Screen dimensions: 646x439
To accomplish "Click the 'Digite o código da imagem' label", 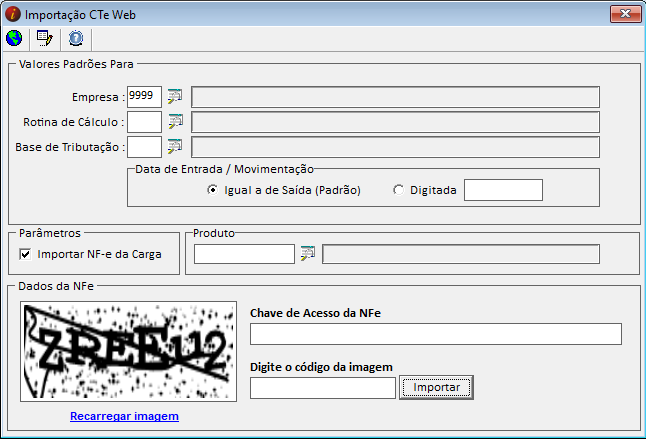I will coord(321,367).
